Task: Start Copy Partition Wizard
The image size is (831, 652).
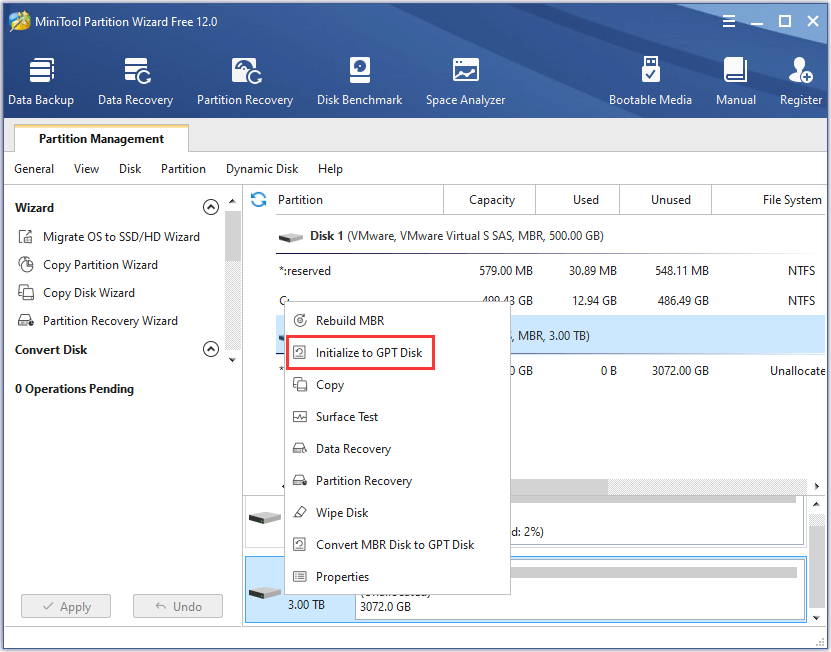Action: [100, 265]
